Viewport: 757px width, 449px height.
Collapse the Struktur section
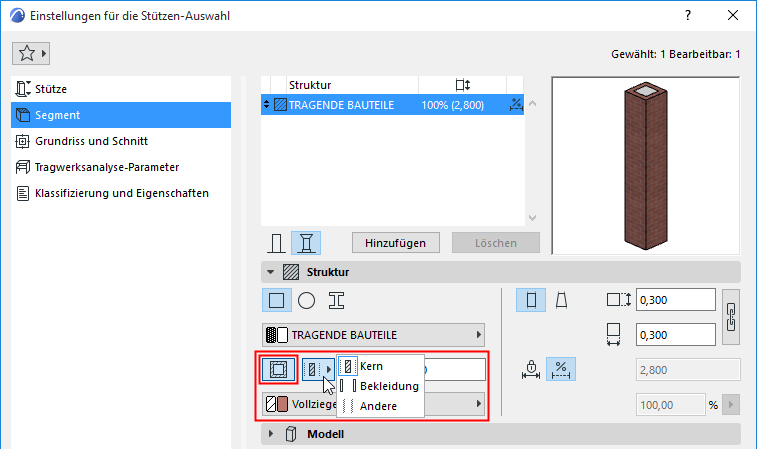270,272
